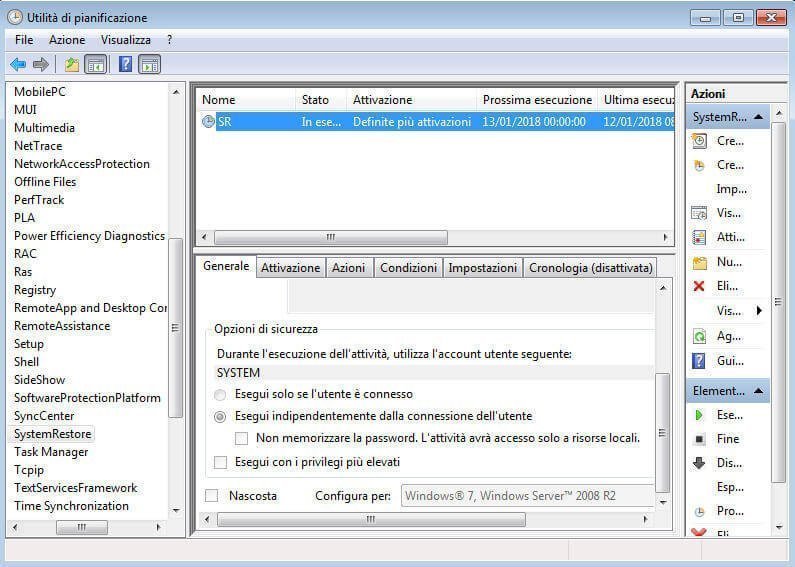Select the Generale tab

click(226, 266)
